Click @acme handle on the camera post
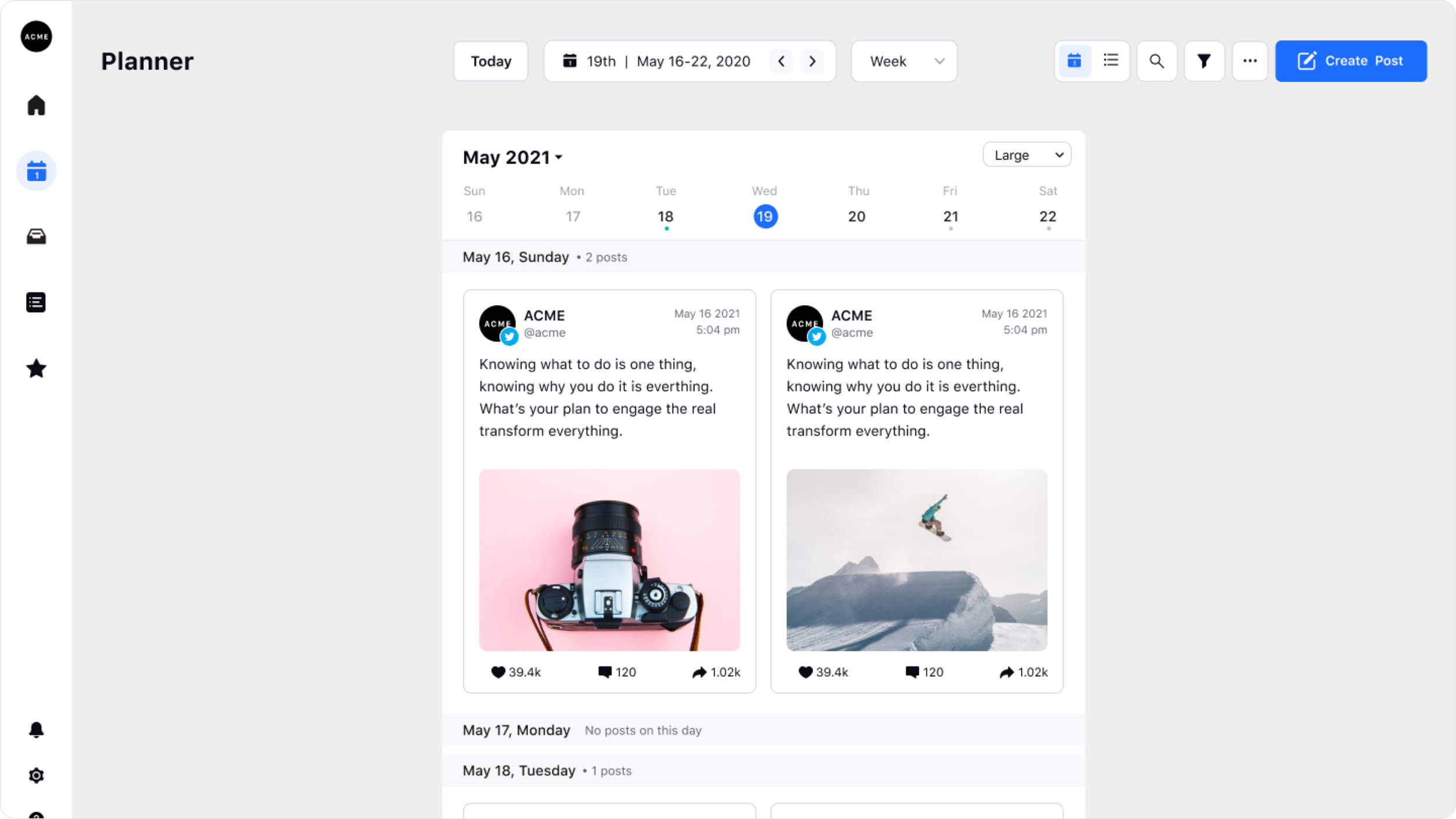 point(545,333)
